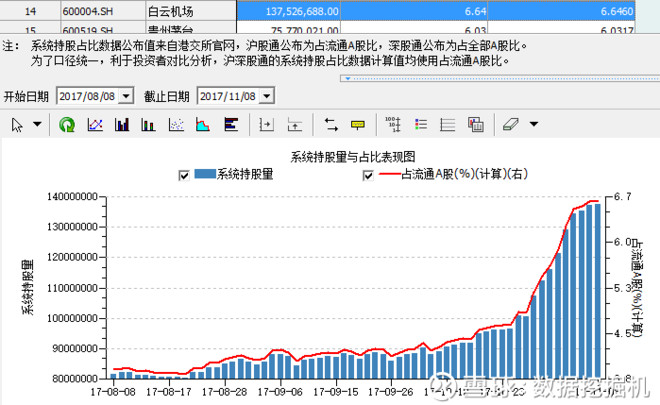Click the horizontal axis fit icon
Screen dimensions: 660x405
[x=266, y=125]
